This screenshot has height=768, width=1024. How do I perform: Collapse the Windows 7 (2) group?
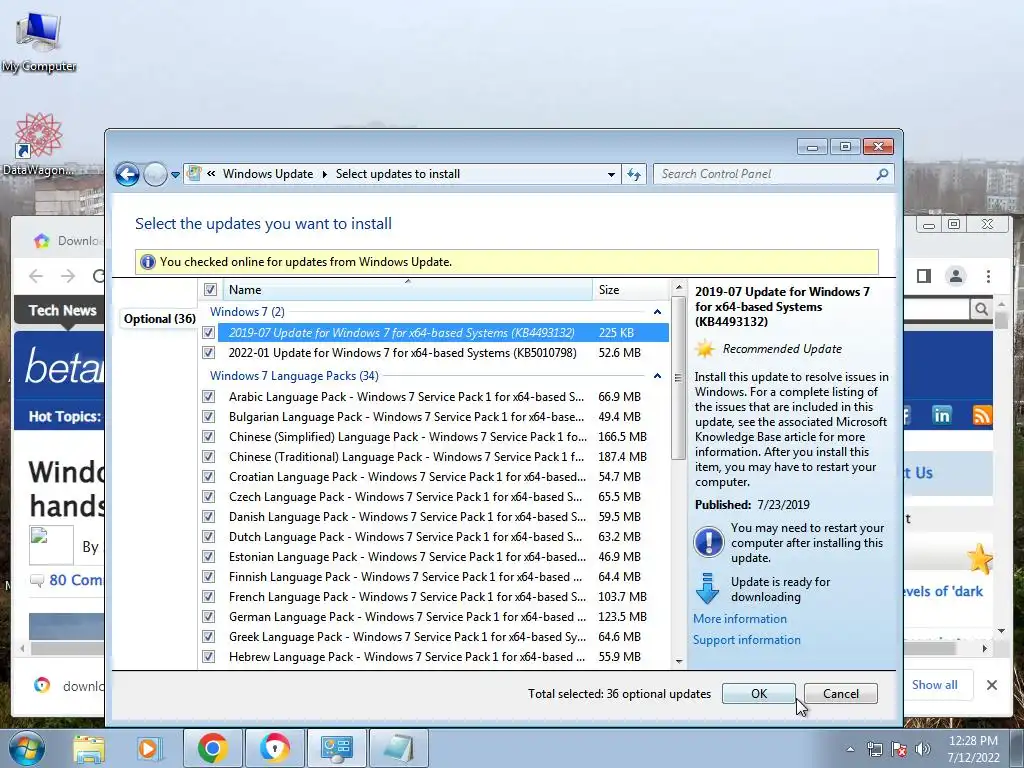(657, 312)
